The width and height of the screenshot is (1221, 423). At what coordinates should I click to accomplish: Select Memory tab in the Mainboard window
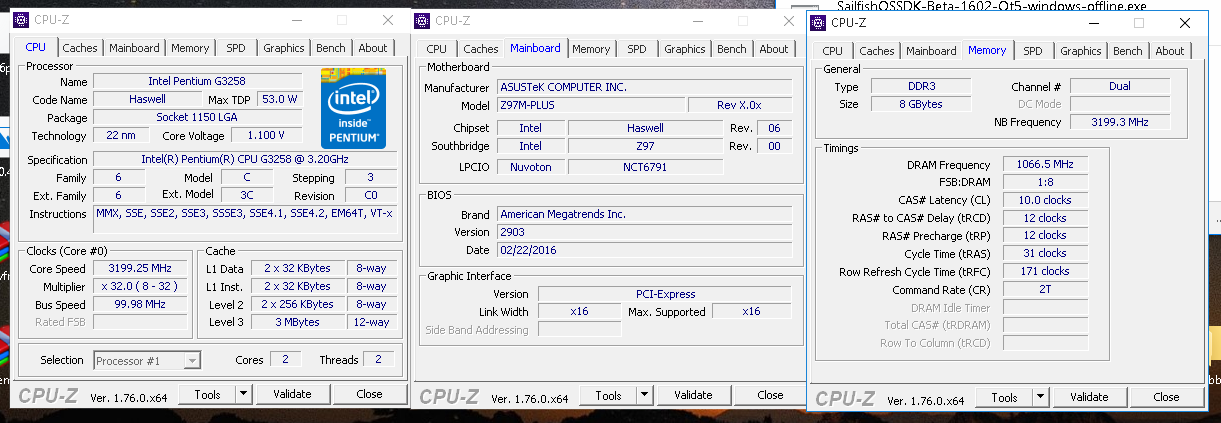click(x=591, y=49)
